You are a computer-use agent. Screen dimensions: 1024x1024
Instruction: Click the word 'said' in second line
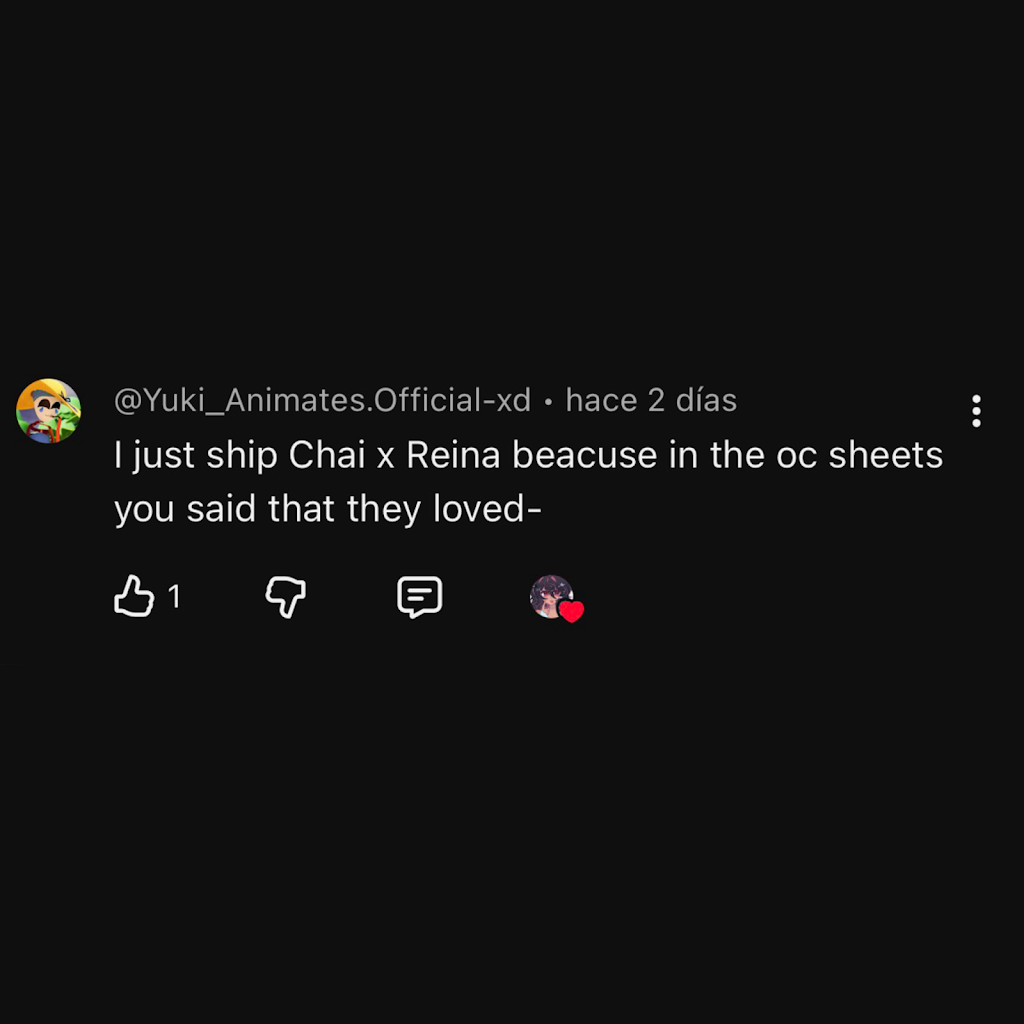tap(221, 508)
